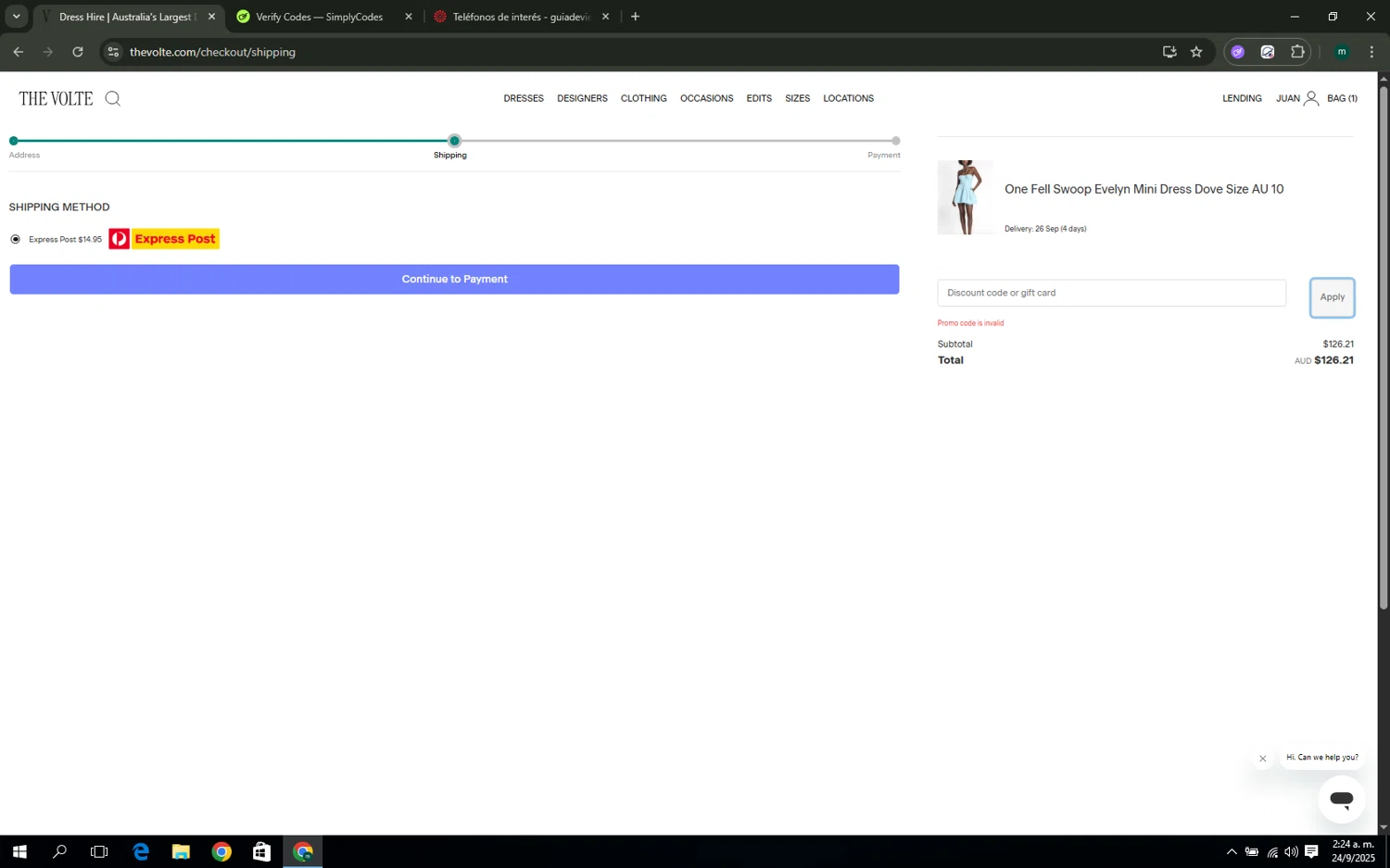This screenshot has width=1390, height=868.
Task: Open File Explorer from taskbar
Action: 181,851
